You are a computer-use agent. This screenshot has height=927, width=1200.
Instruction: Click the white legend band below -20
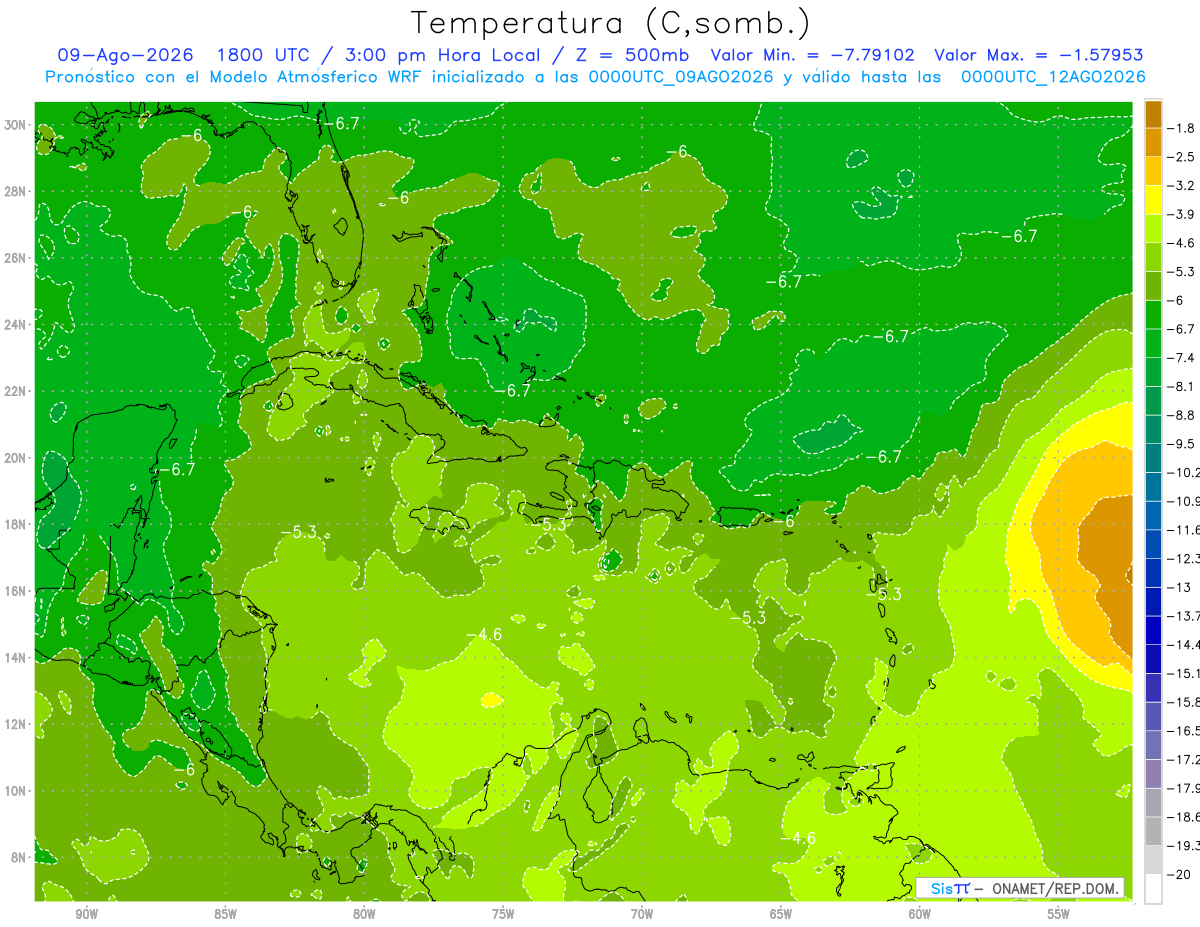(x=1153, y=889)
